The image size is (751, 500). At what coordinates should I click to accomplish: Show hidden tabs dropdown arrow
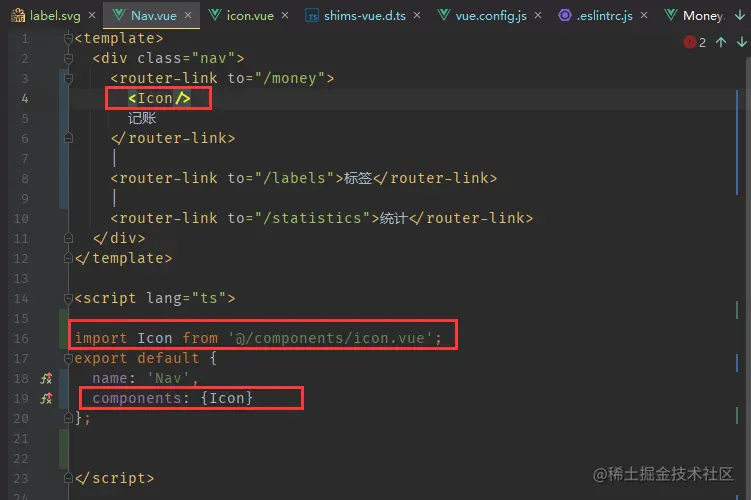tap(740, 15)
